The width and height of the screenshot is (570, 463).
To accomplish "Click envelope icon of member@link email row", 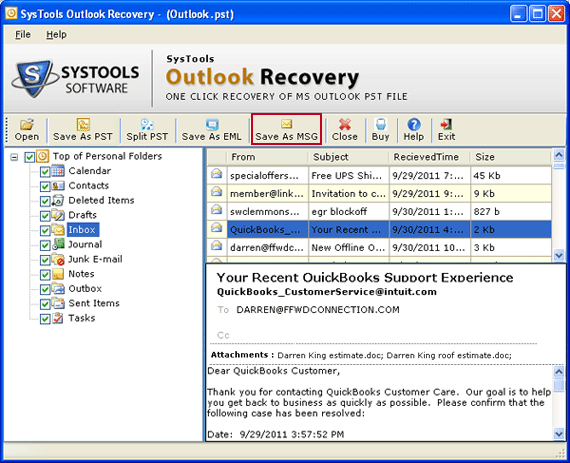I will point(217,191).
